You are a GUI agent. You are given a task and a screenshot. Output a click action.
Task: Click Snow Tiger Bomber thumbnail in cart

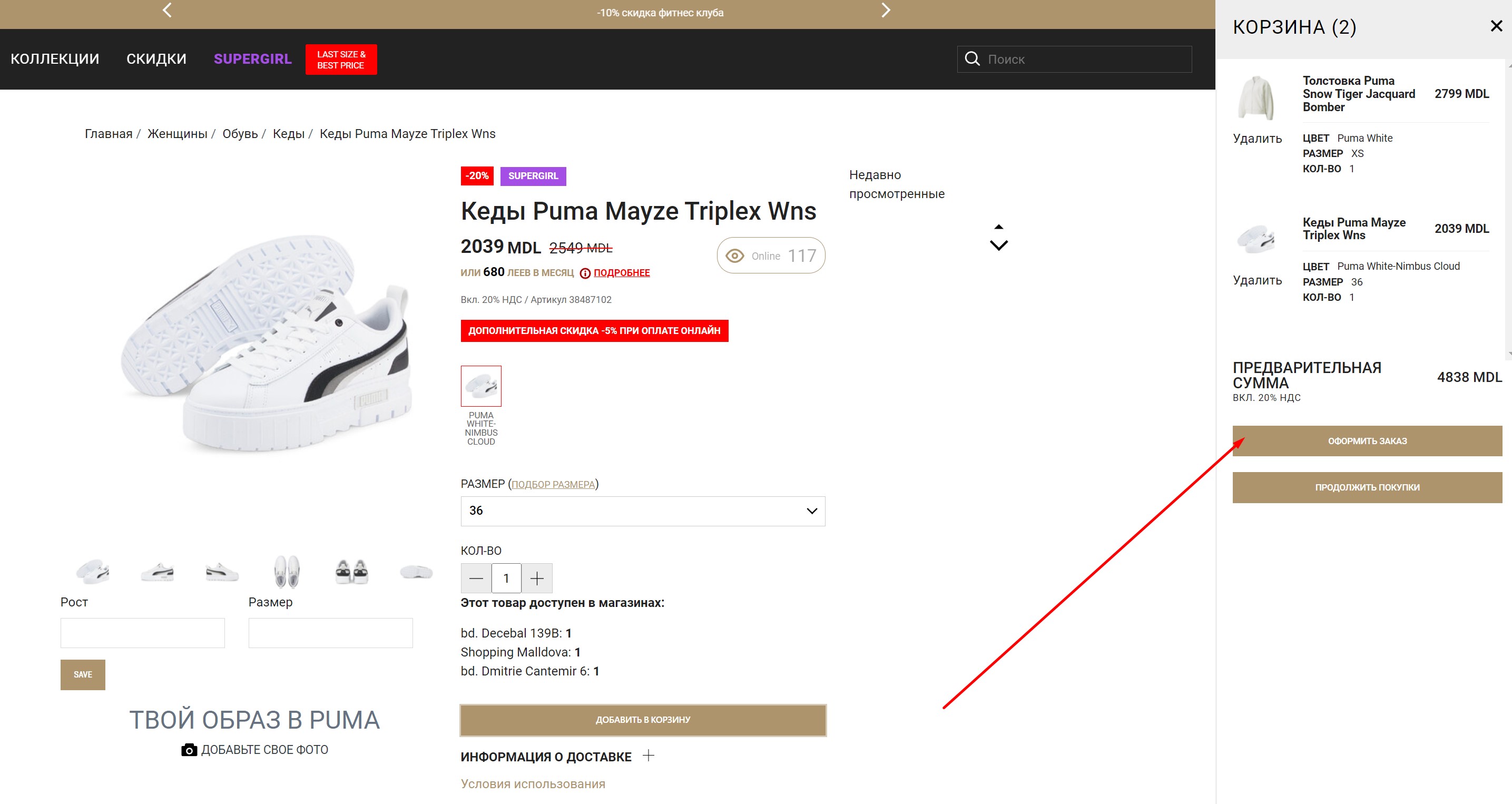(1256, 98)
